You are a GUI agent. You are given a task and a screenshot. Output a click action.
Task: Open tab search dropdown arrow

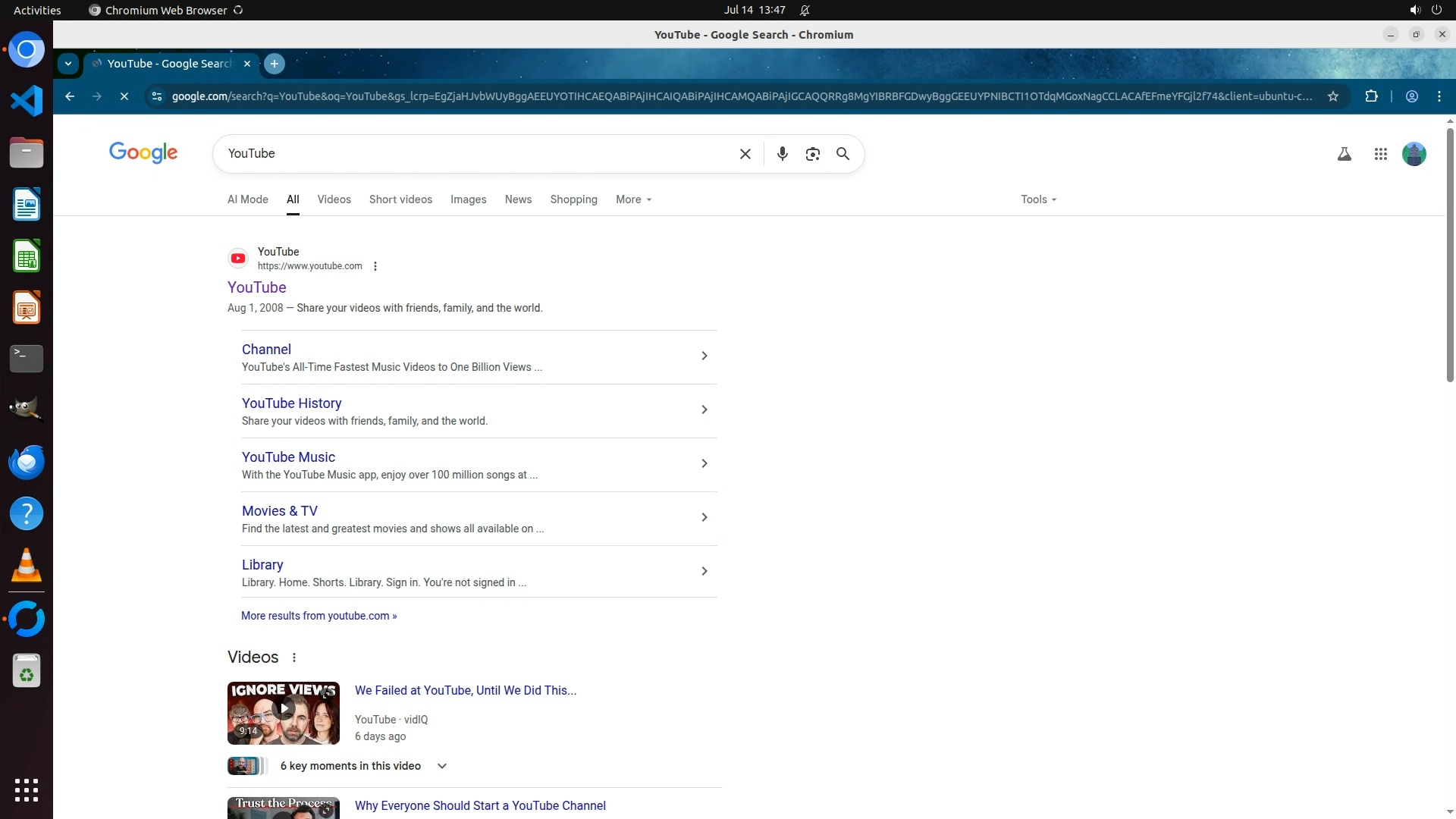coord(68,64)
